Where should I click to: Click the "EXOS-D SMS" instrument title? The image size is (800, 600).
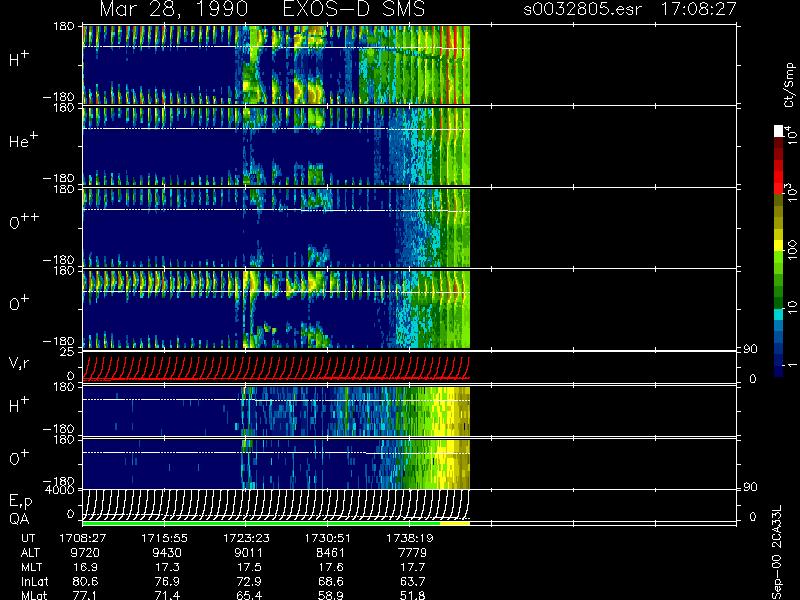354,9
